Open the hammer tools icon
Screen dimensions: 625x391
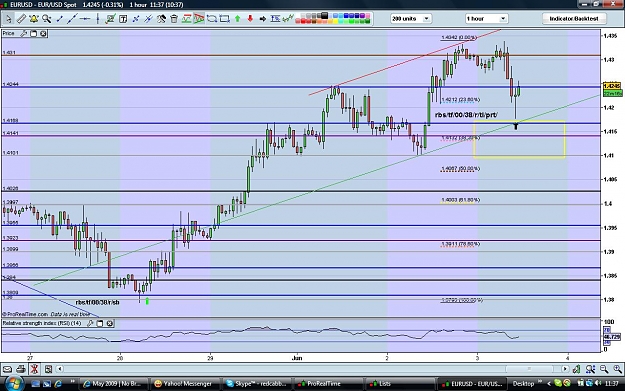point(161,19)
